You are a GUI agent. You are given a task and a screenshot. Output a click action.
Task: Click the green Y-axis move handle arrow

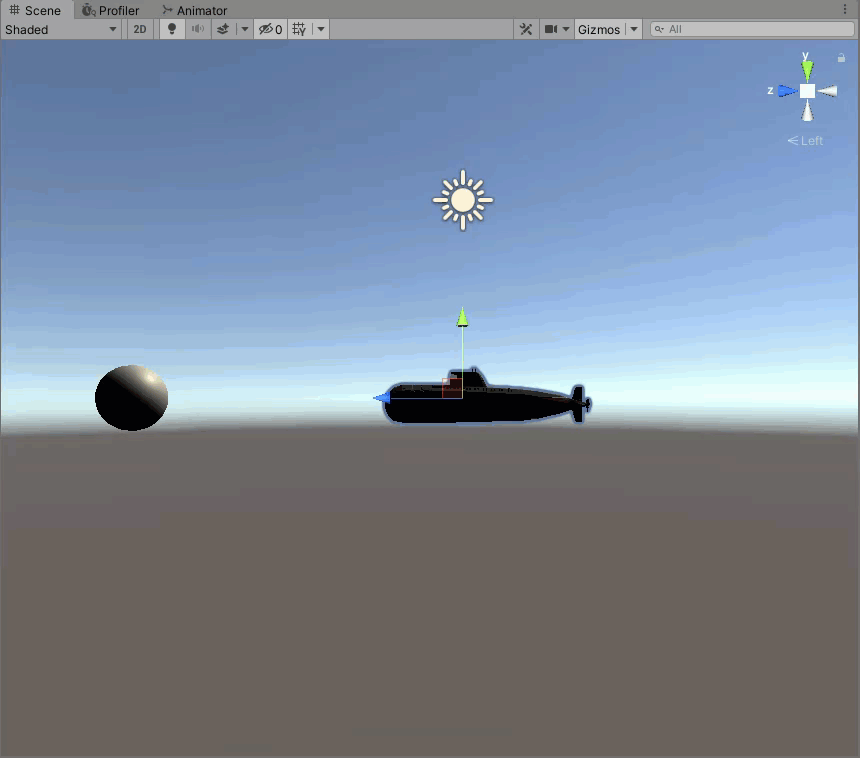pyautogui.click(x=462, y=317)
